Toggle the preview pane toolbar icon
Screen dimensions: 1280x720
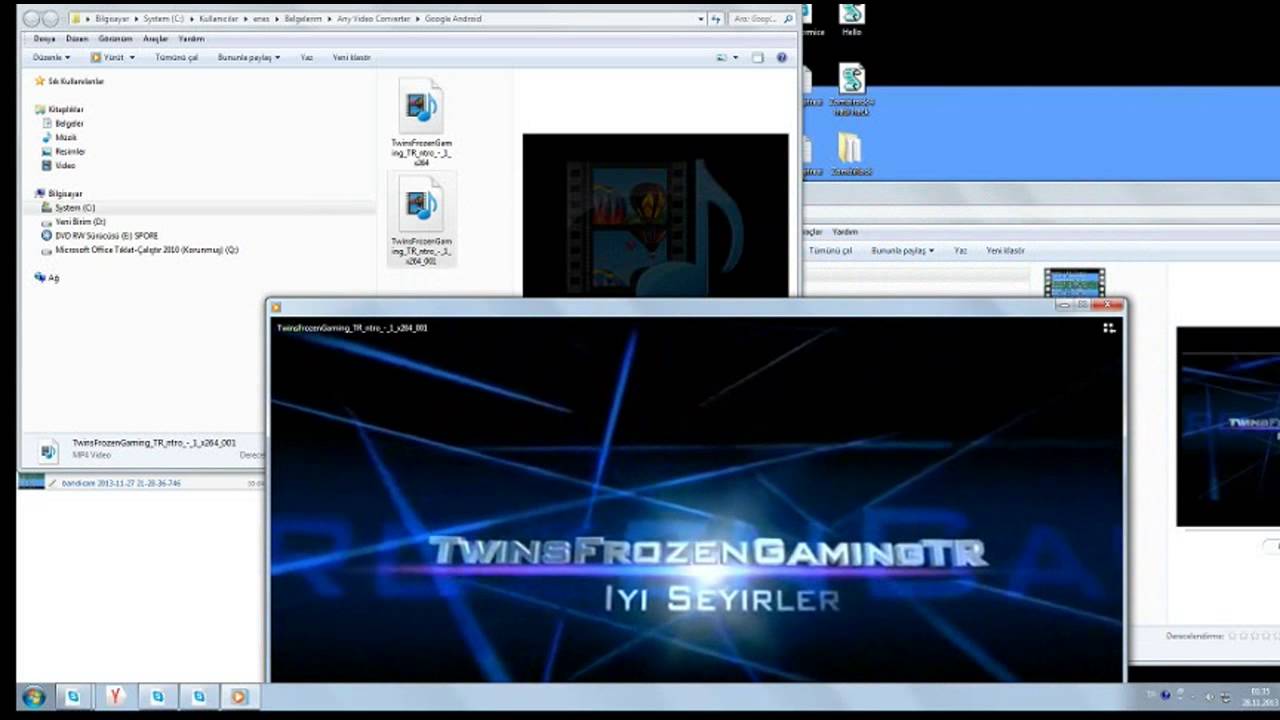[x=758, y=57]
